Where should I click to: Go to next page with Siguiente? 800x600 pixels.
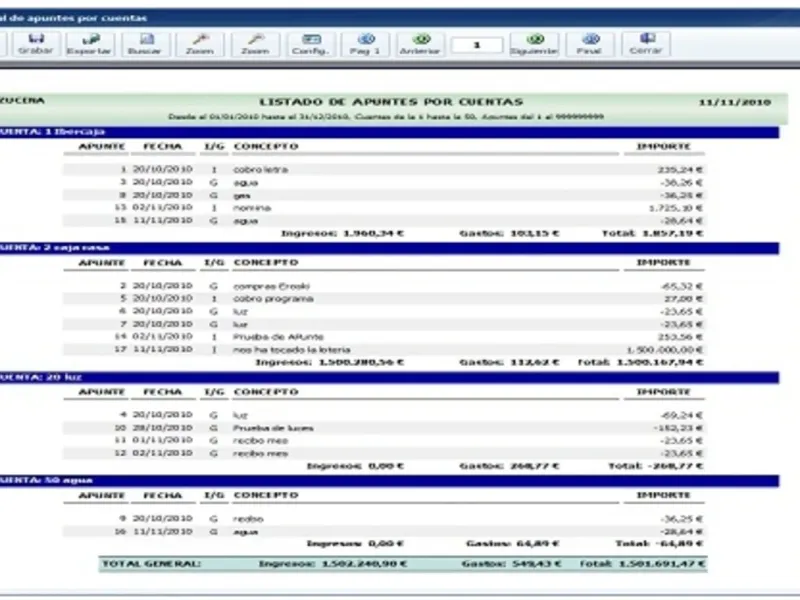click(x=534, y=44)
